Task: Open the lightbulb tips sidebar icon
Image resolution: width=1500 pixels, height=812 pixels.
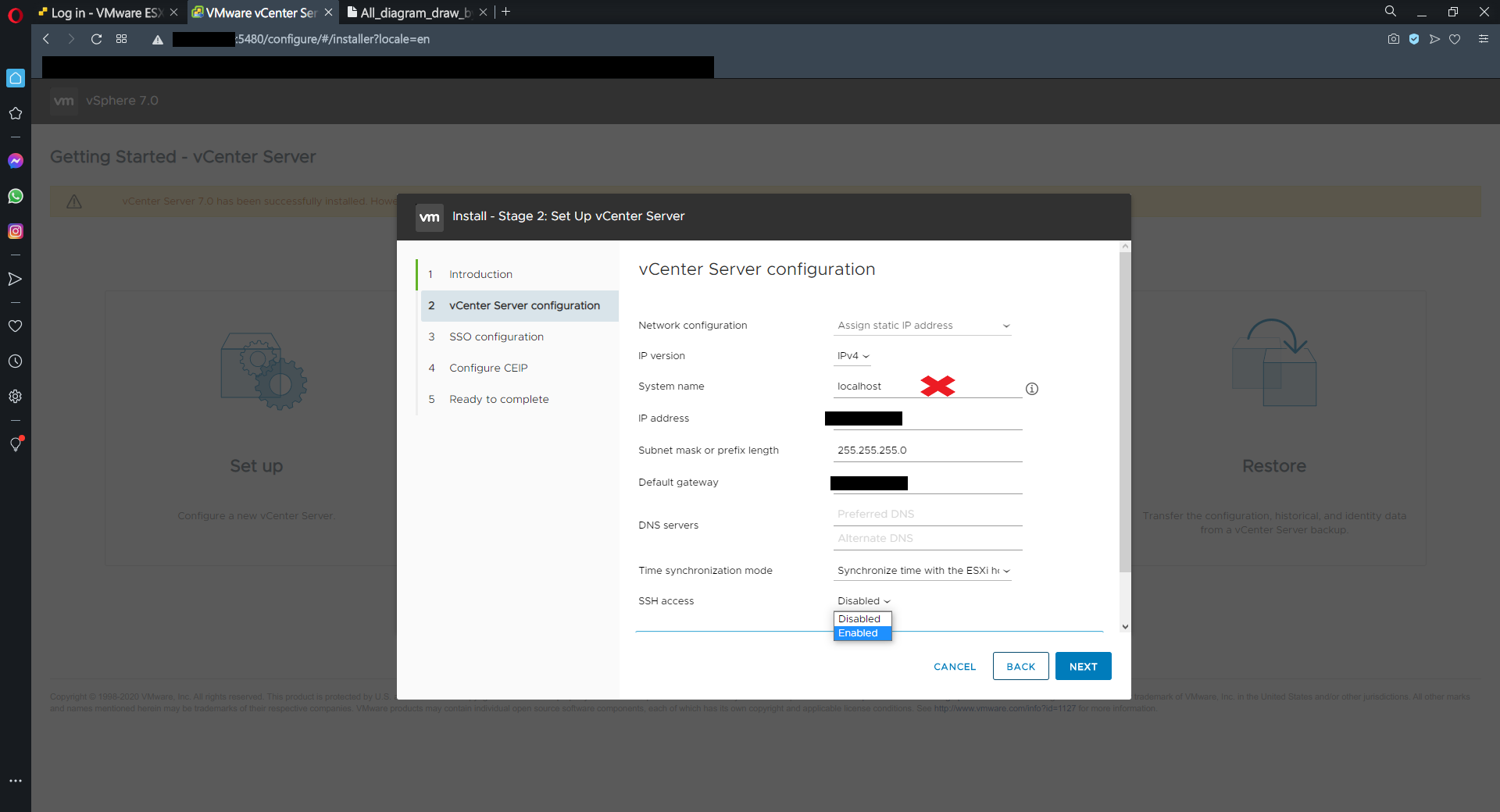Action: [x=16, y=443]
